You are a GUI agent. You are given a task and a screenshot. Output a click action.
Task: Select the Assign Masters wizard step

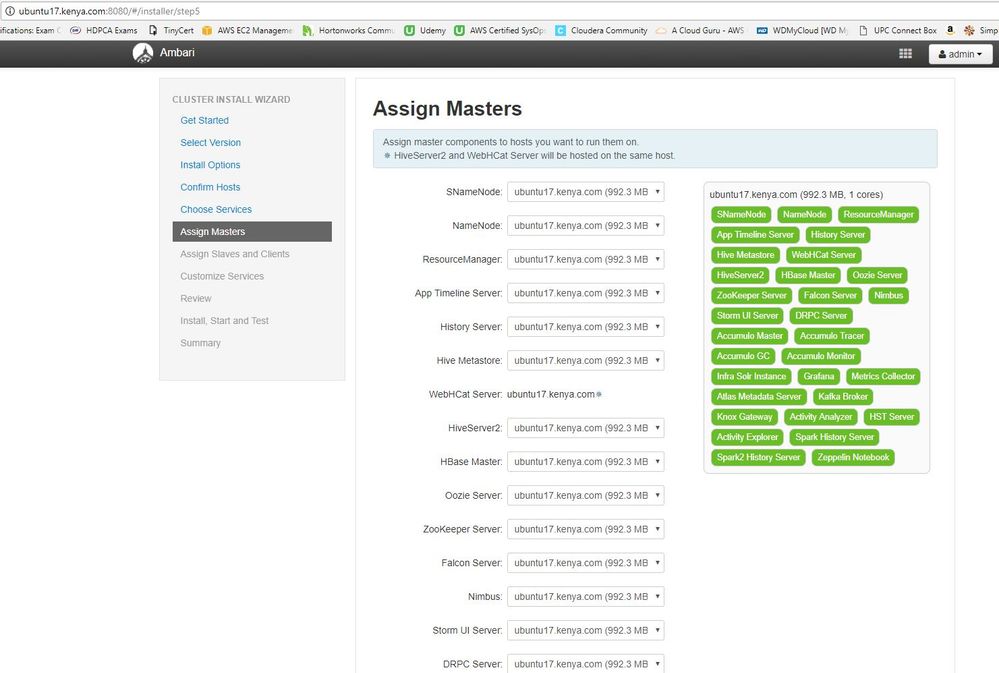(252, 232)
